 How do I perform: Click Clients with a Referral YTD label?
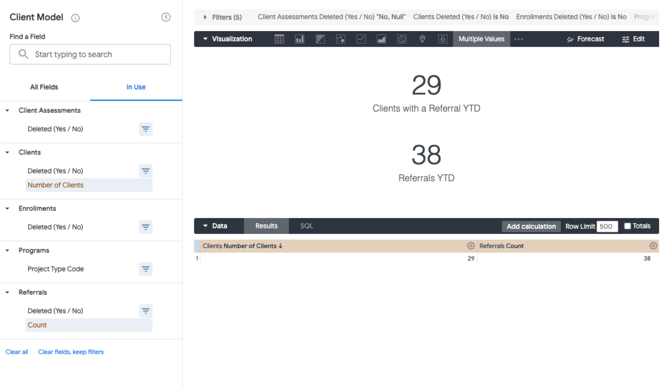426,108
